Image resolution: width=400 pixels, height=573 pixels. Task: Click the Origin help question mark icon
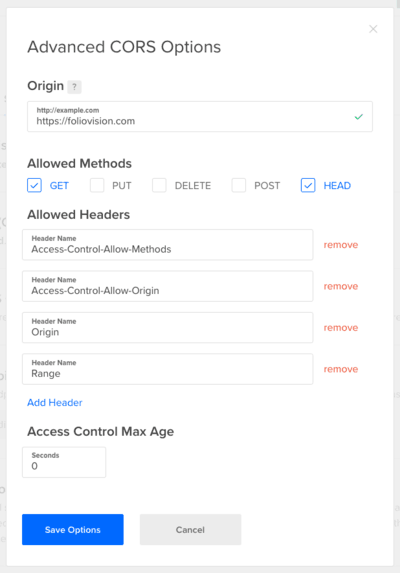75,87
